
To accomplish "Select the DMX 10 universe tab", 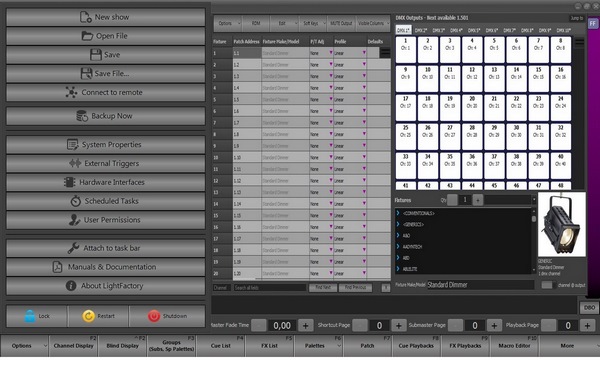I will (x=564, y=30).
